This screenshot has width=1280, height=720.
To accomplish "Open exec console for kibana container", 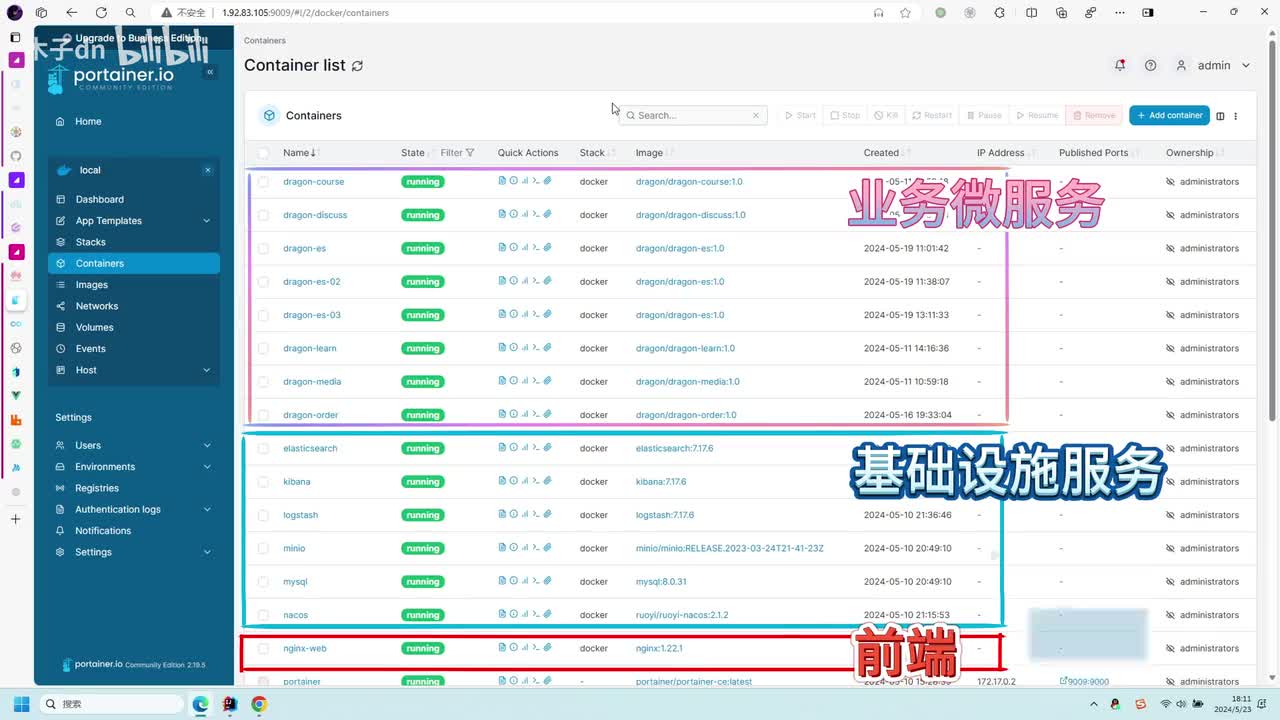I will 536,481.
